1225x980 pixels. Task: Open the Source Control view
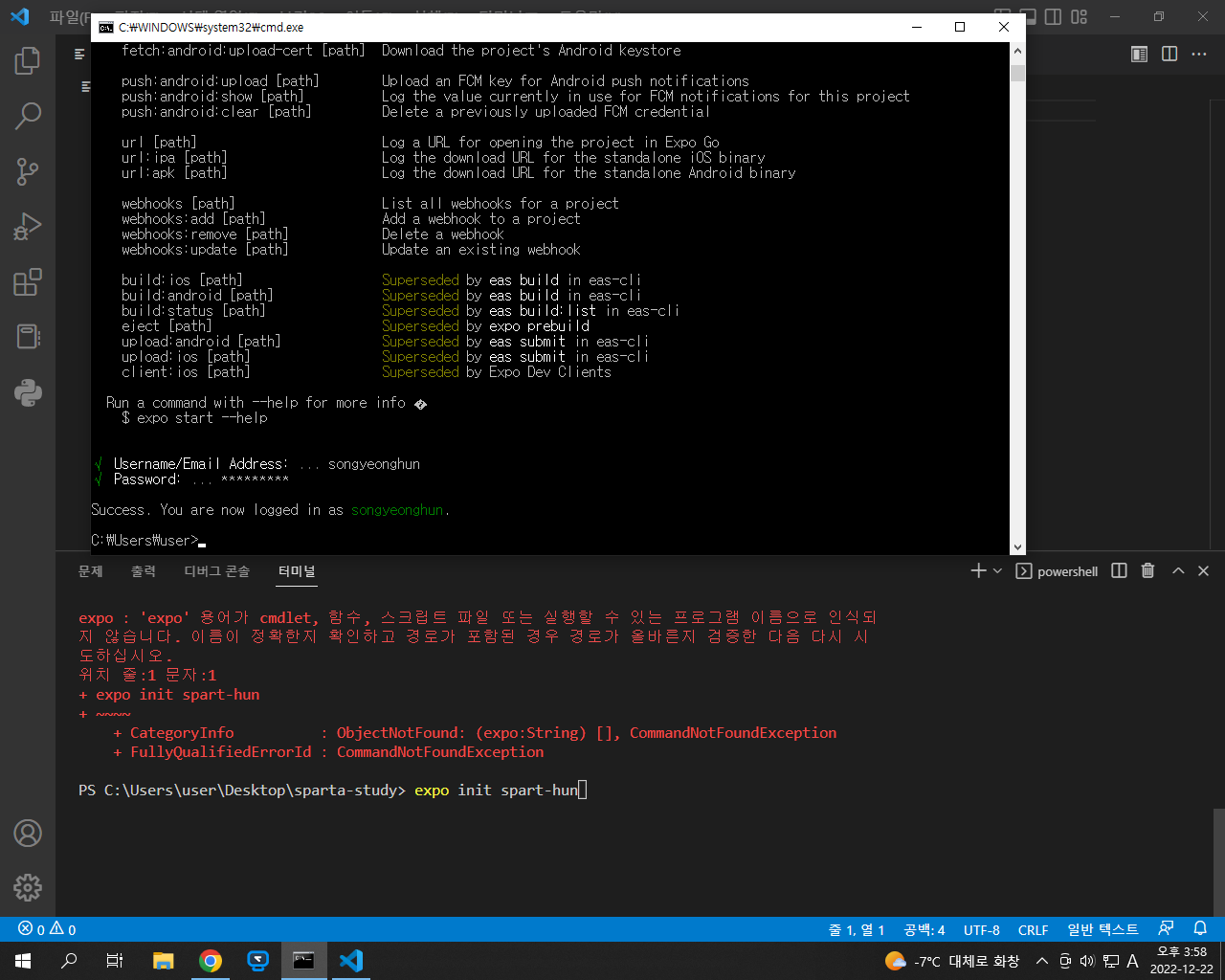(x=28, y=171)
